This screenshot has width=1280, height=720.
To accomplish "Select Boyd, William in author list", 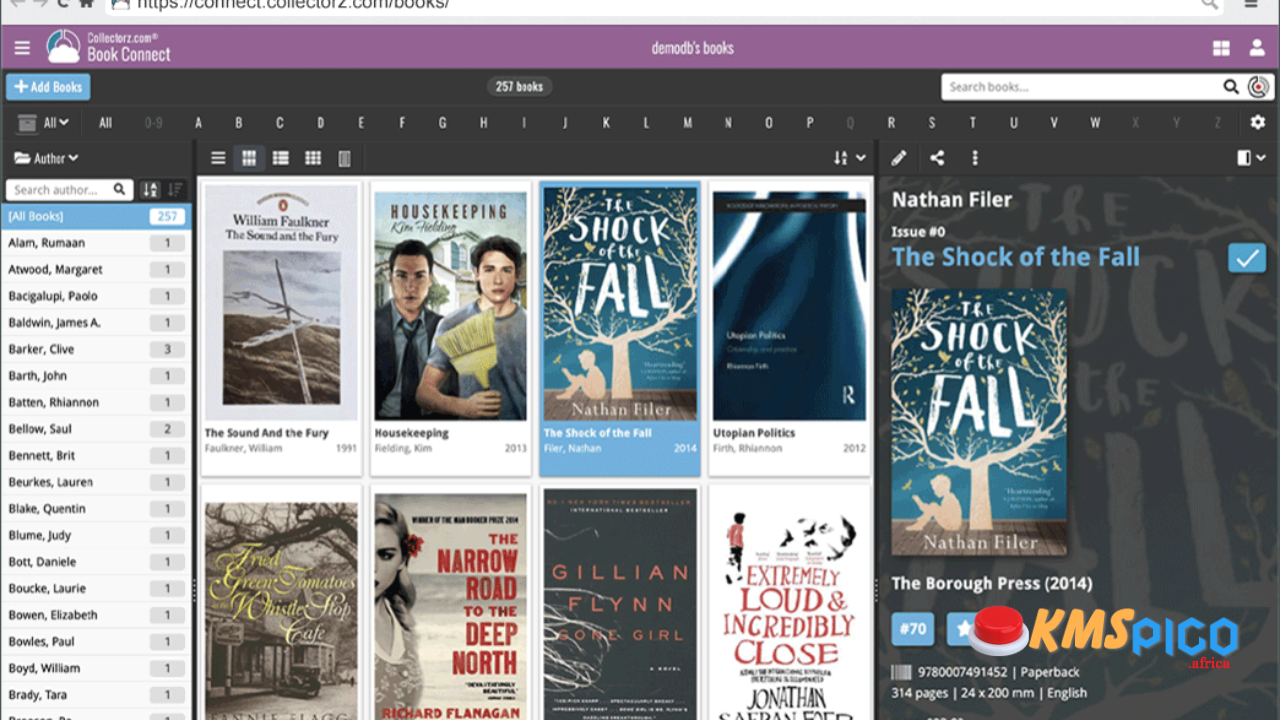I will pyautogui.click(x=96, y=668).
